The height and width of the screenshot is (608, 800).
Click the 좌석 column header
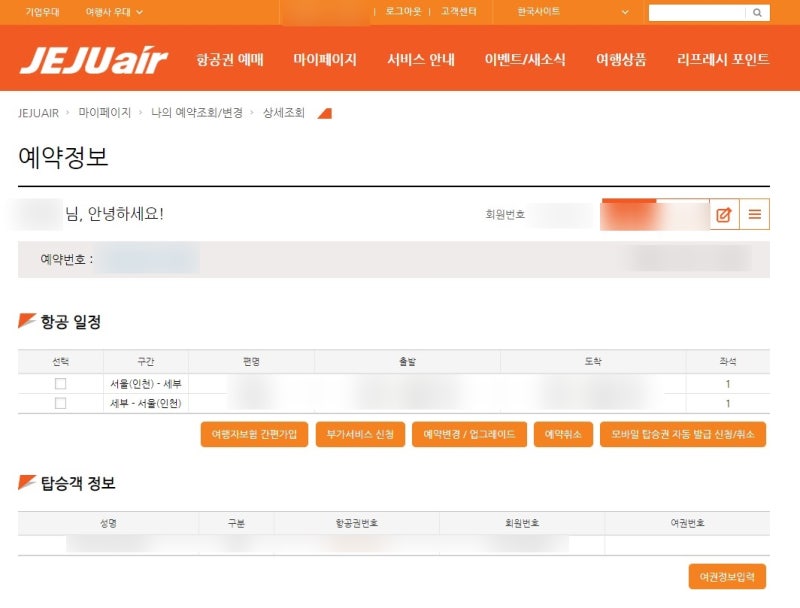click(728, 362)
